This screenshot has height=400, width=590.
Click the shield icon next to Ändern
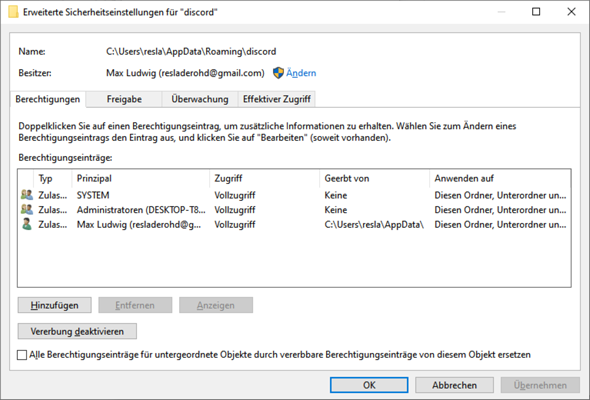[x=278, y=73]
